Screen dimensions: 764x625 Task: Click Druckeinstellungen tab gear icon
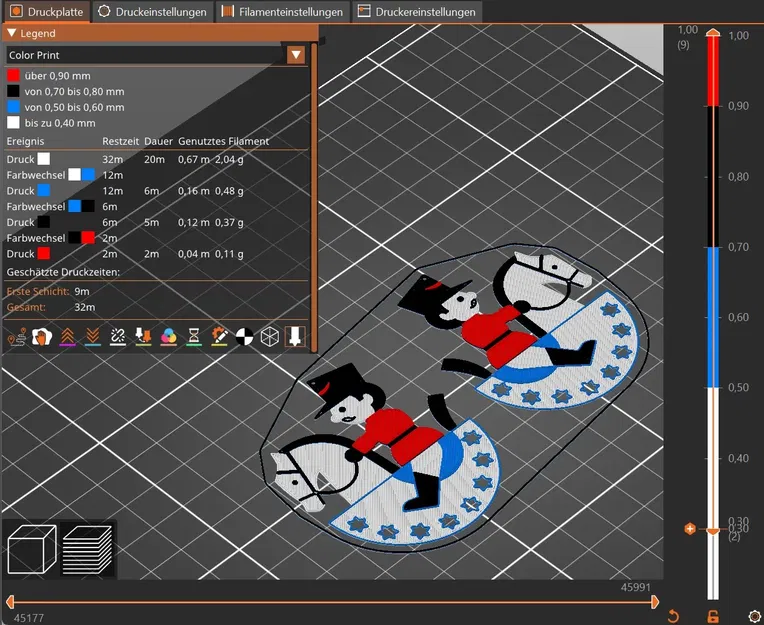click(x=104, y=11)
